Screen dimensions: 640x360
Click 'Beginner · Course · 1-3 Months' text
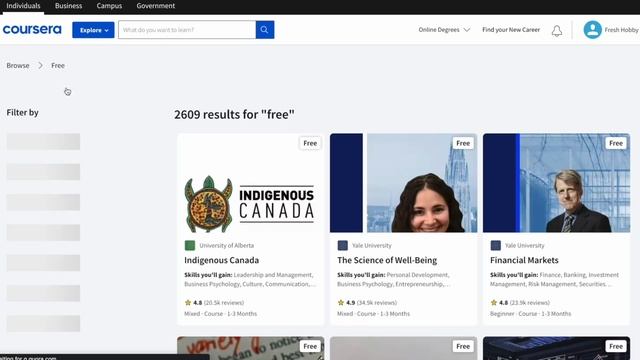(x=531, y=313)
